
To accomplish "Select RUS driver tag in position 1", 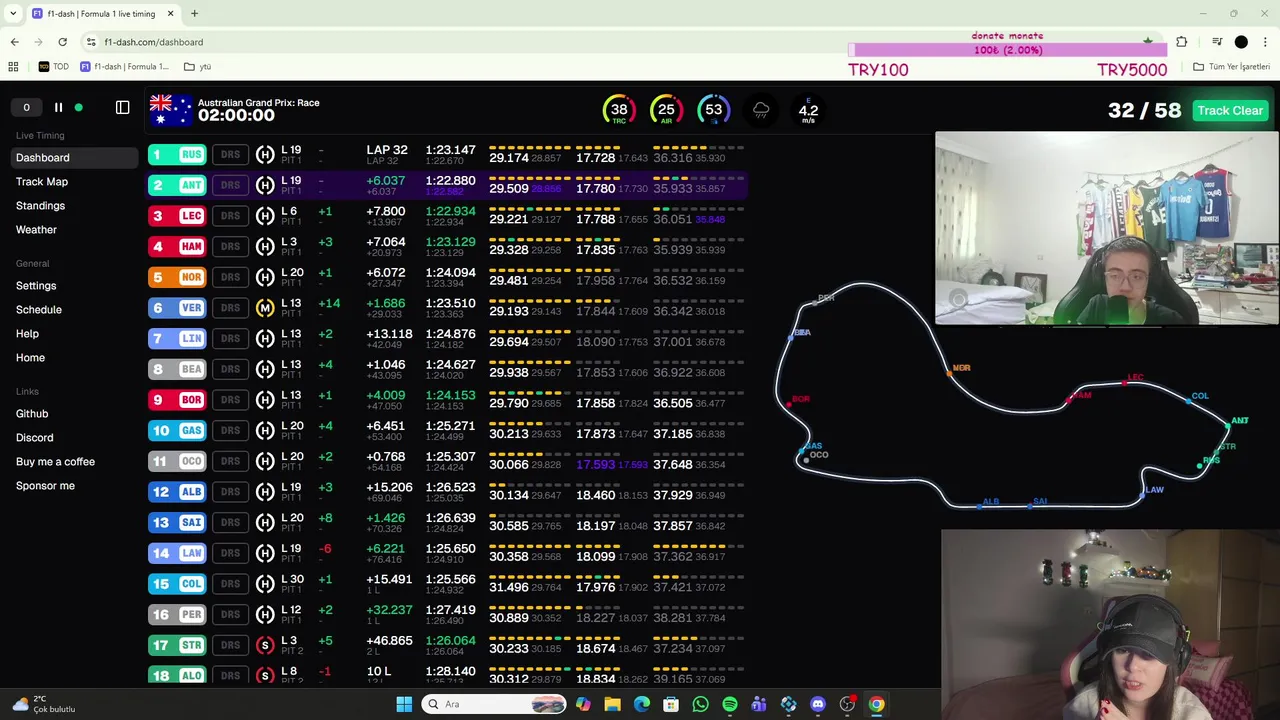I will pyautogui.click(x=178, y=154).
